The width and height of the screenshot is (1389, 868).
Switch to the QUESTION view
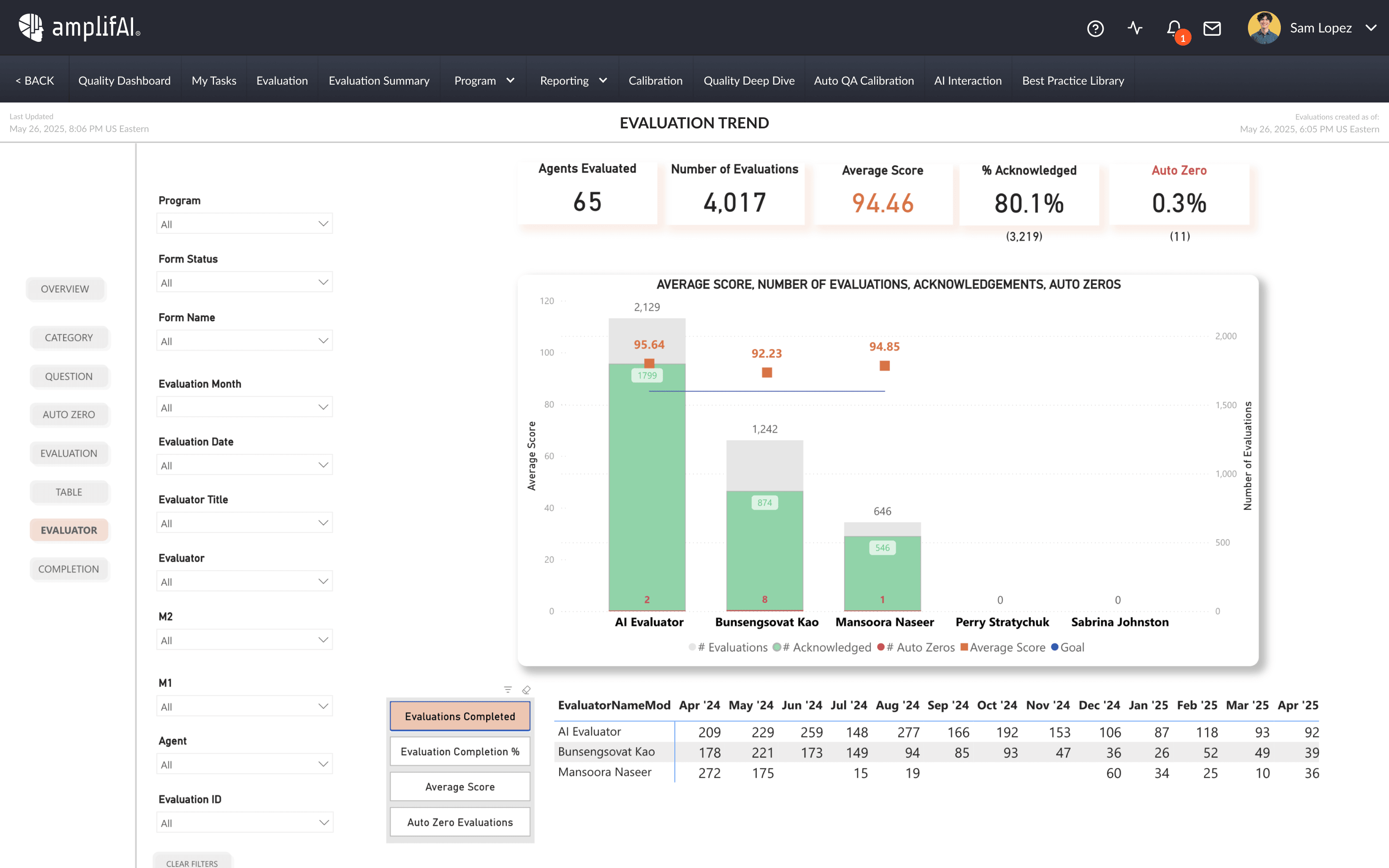[69, 376]
